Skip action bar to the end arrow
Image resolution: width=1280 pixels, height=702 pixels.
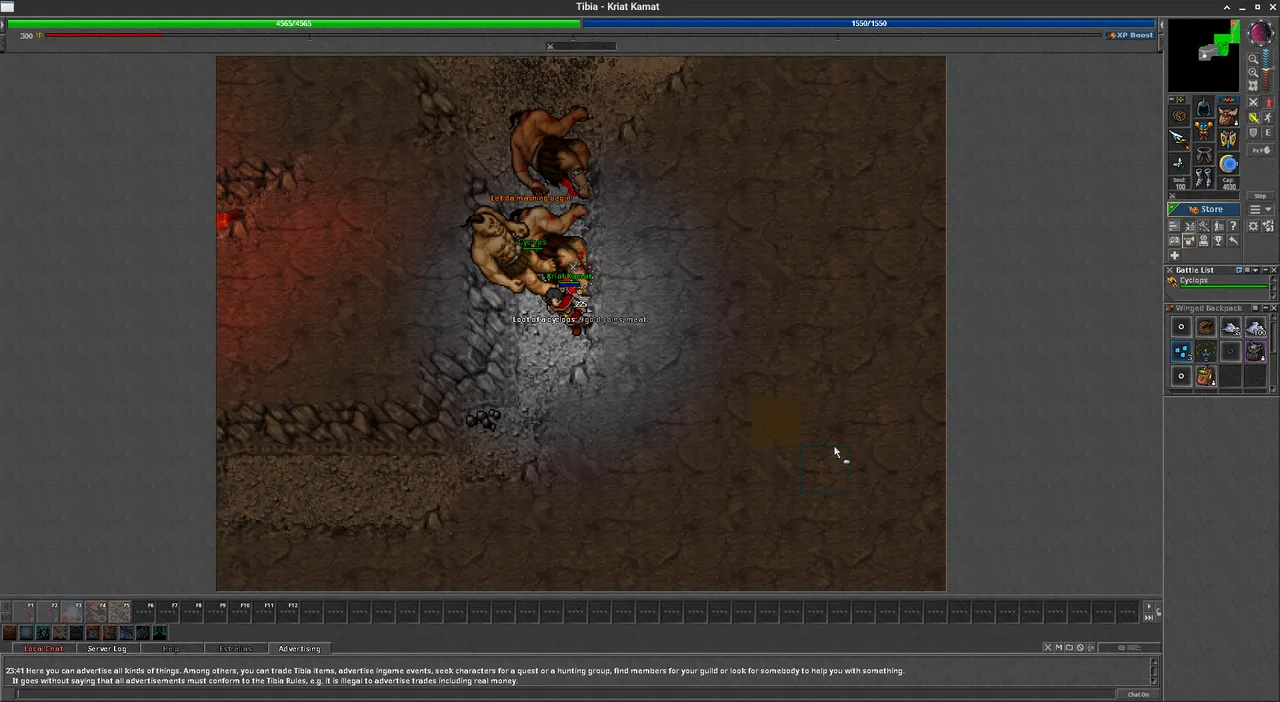coord(1149,618)
